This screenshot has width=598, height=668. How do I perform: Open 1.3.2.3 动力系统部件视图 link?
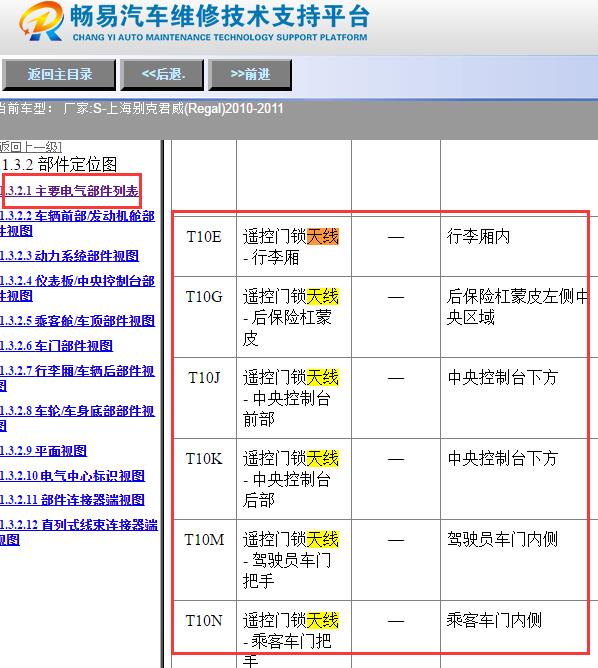point(69,256)
